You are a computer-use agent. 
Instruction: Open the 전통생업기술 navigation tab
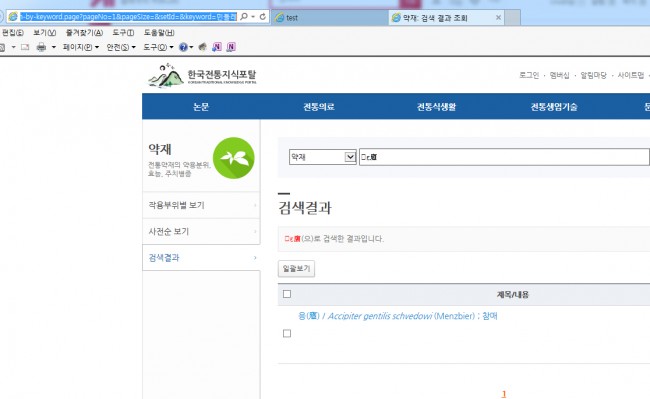point(554,107)
